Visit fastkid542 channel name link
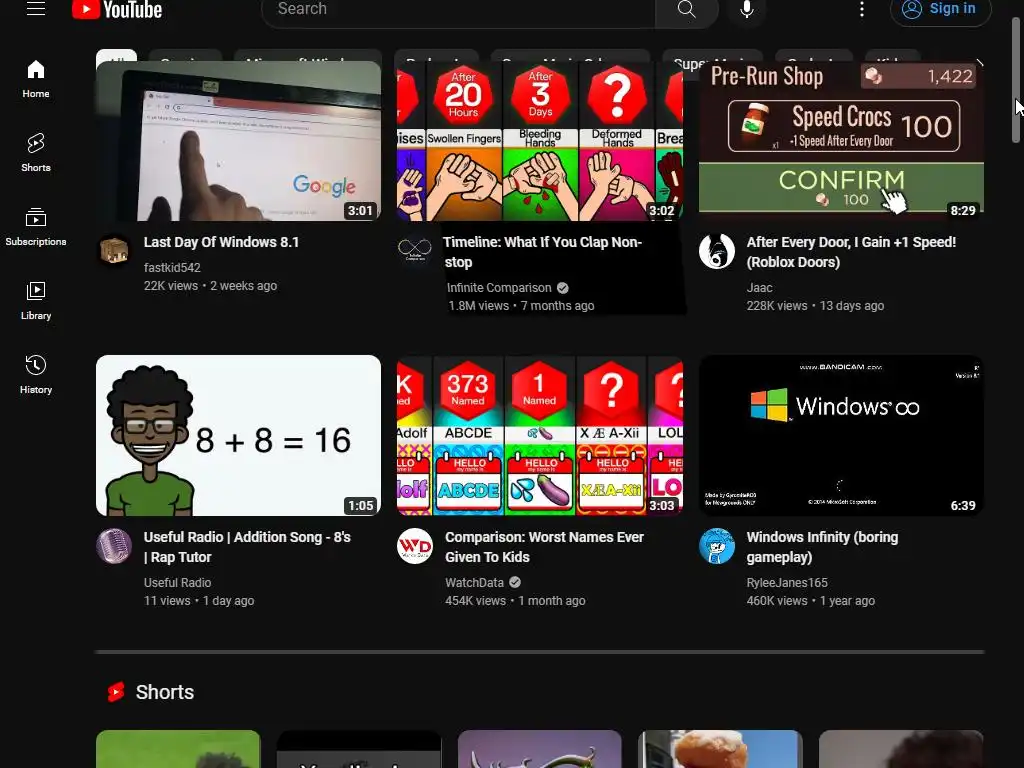Viewport: 1024px width, 768px height. (x=172, y=268)
